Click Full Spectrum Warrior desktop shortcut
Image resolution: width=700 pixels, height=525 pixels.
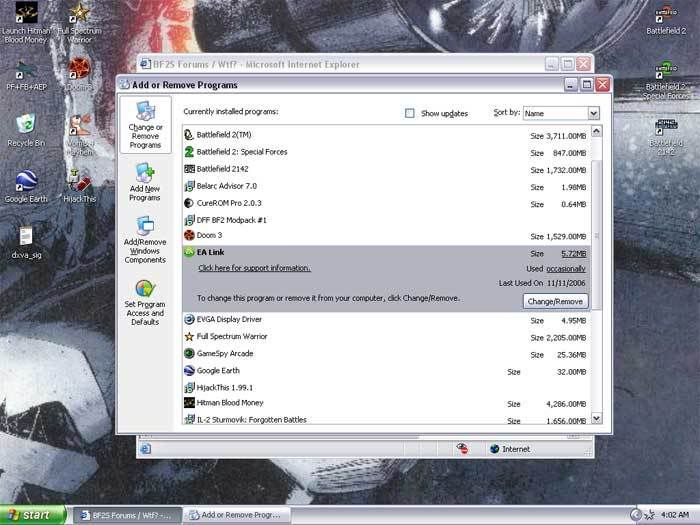79,22
